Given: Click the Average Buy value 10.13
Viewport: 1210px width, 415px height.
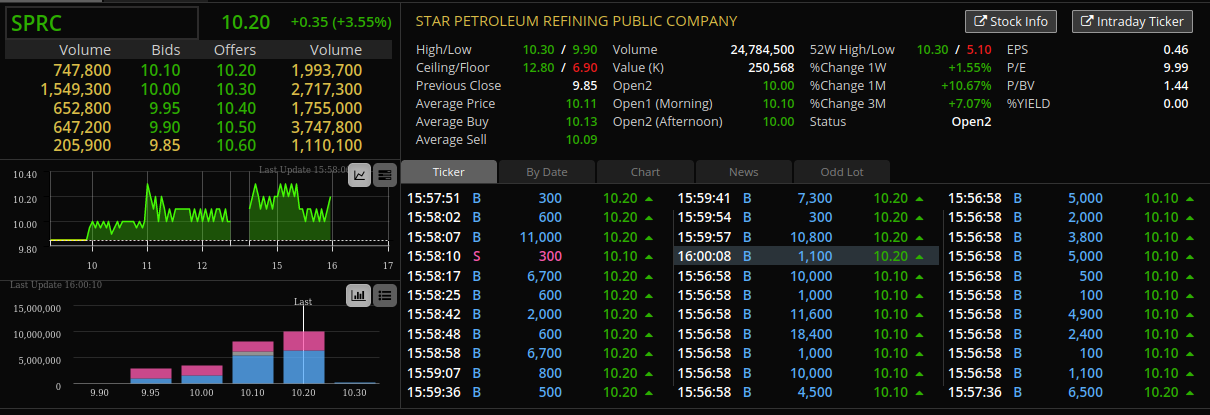Looking at the screenshot, I should [x=581, y=122].
